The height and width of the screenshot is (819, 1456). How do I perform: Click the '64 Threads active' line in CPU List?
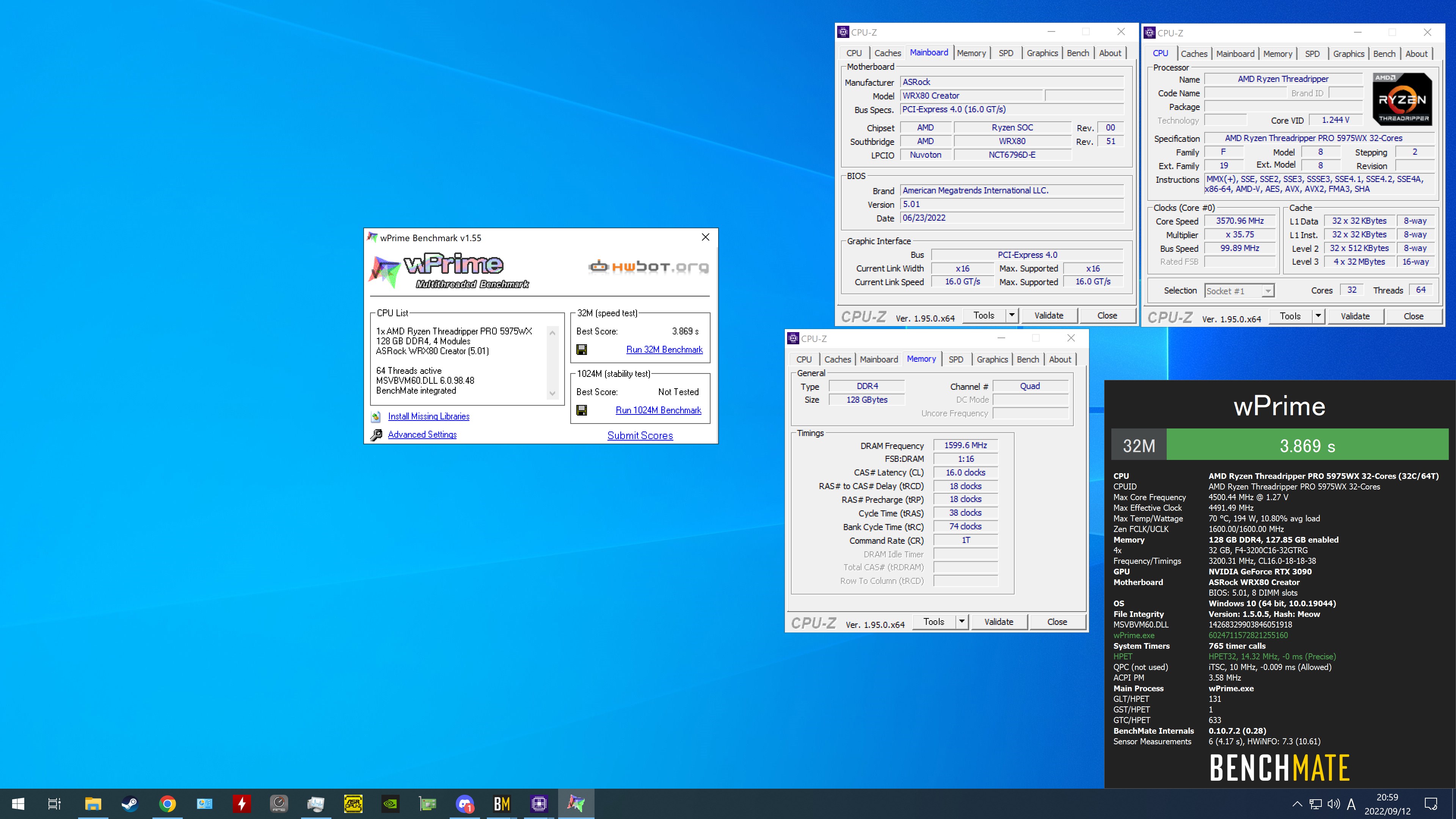point(409,371)
